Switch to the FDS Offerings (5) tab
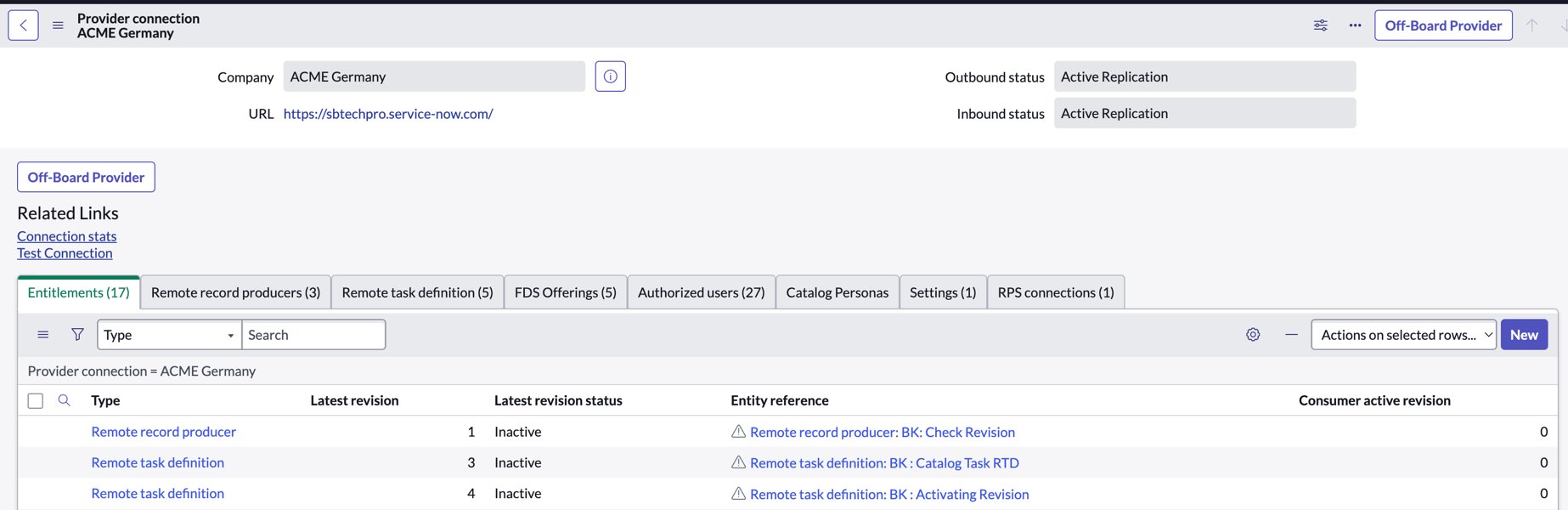 [566, 292]
